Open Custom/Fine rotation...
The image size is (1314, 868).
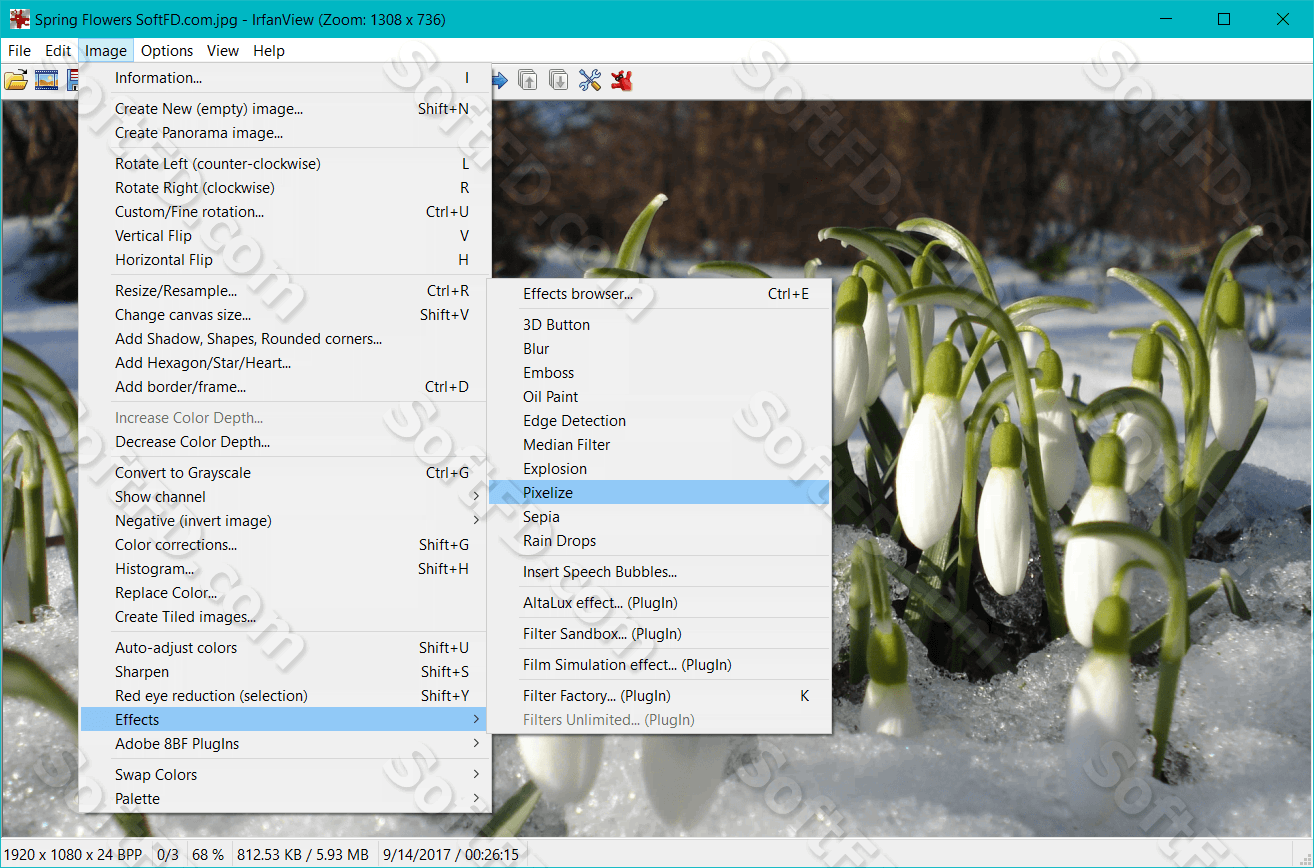click(285, 212)
